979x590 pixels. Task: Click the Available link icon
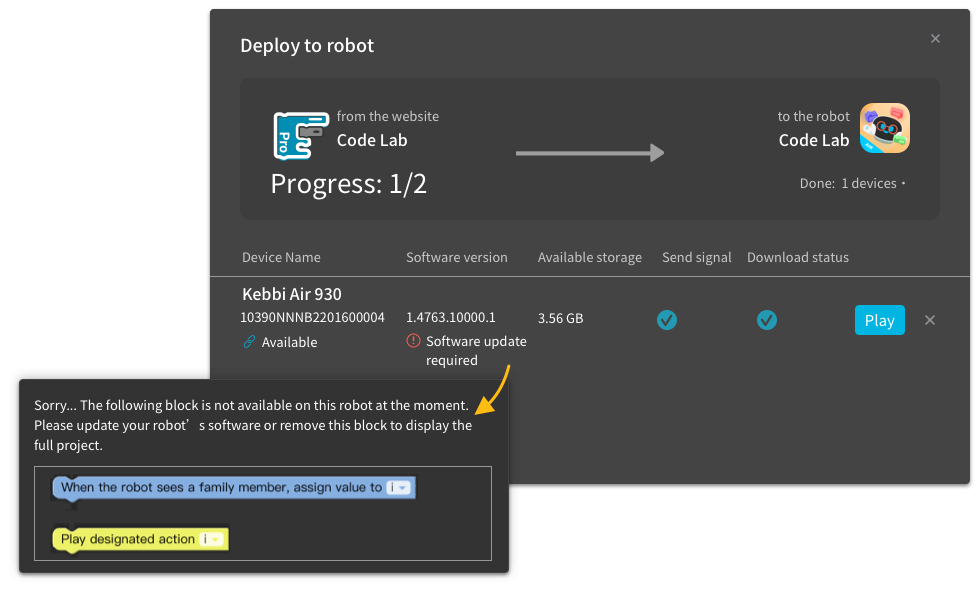point(249,342)
